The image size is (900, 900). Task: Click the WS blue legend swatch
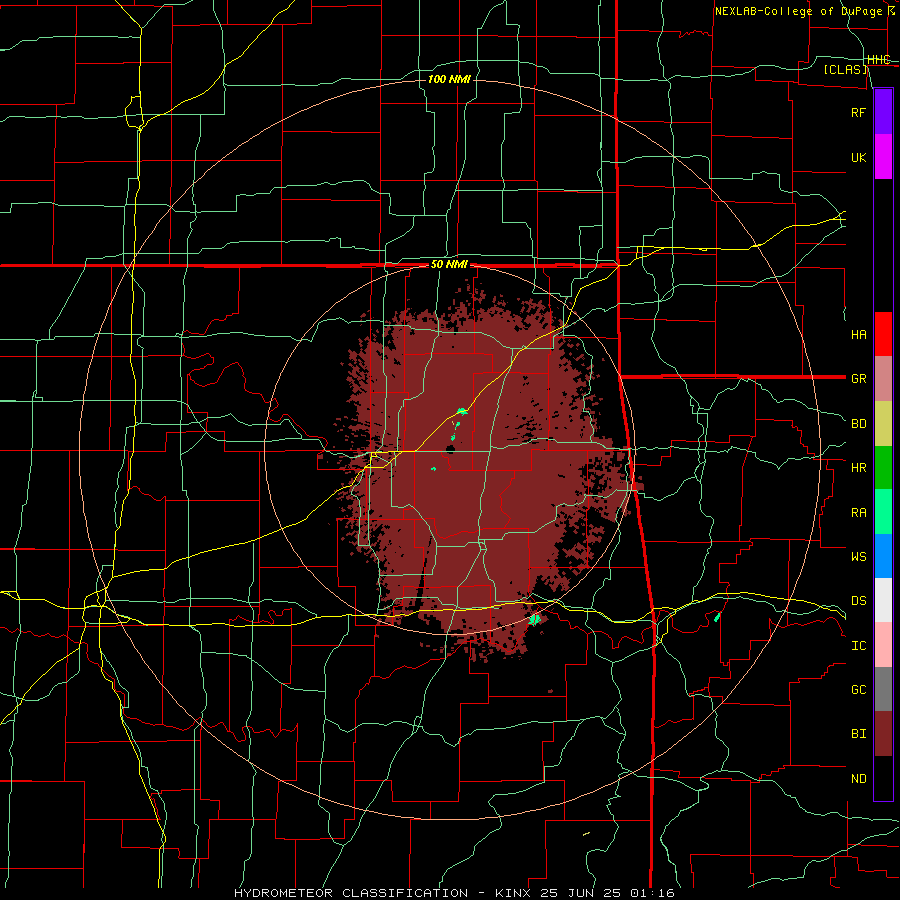(883, 556)
